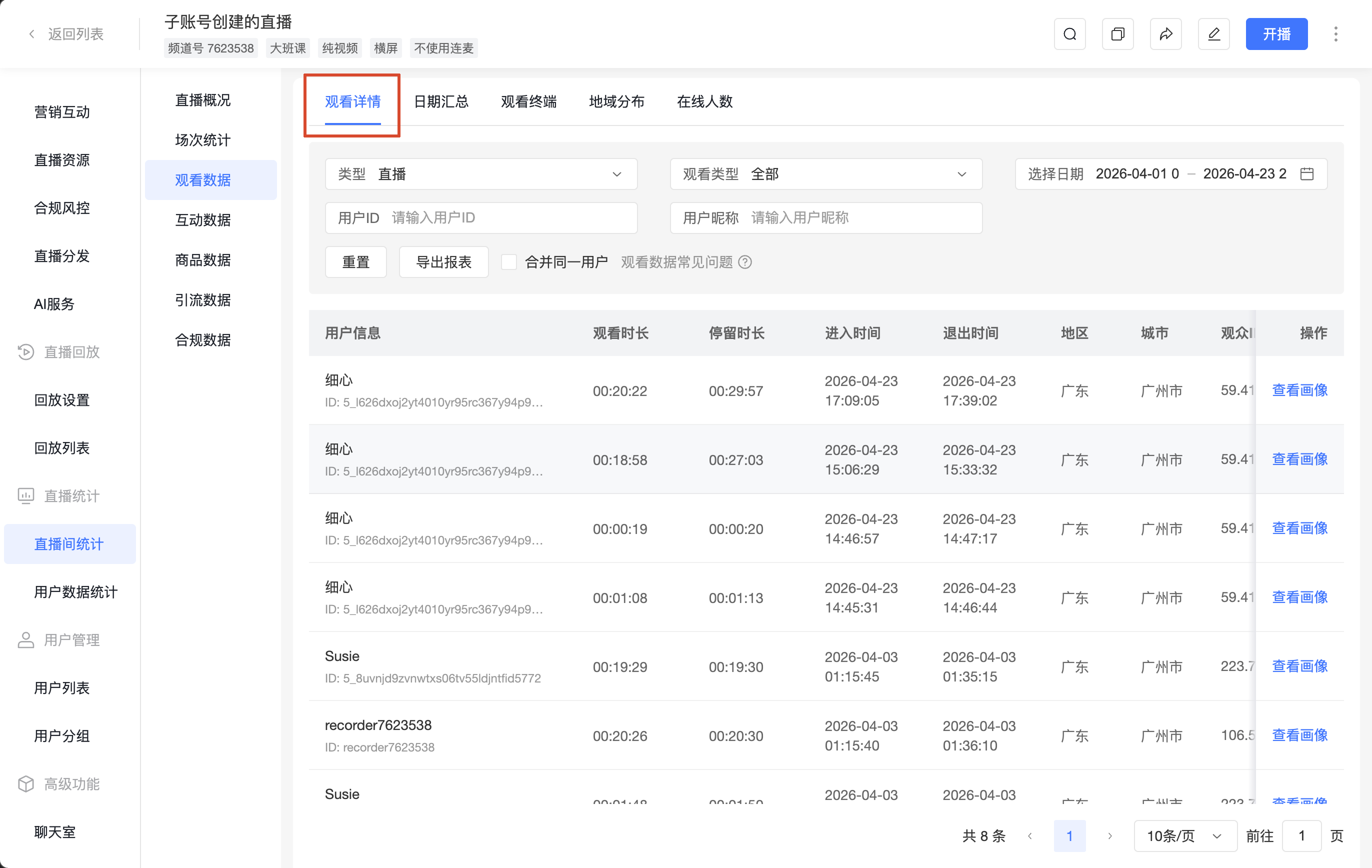This screenshot has height=868, width=1372.
Task: Open 营销互动 in the left sidebar
Action: [62, 112]
